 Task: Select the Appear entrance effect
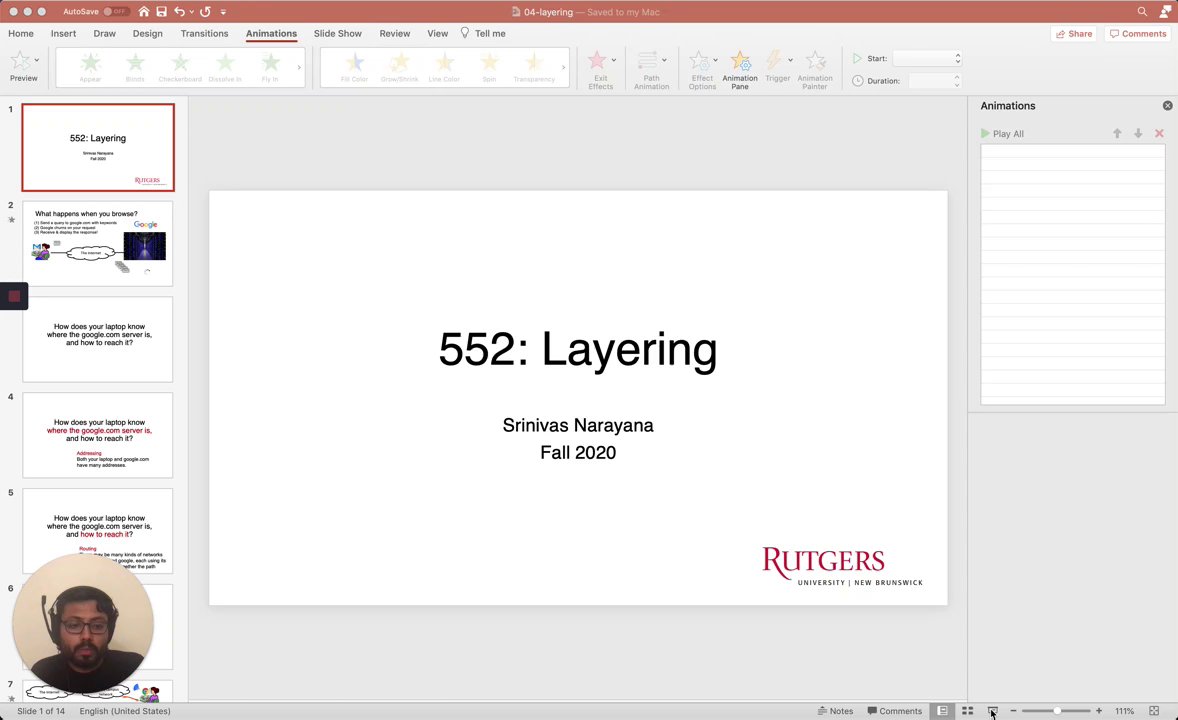point(90,67)
